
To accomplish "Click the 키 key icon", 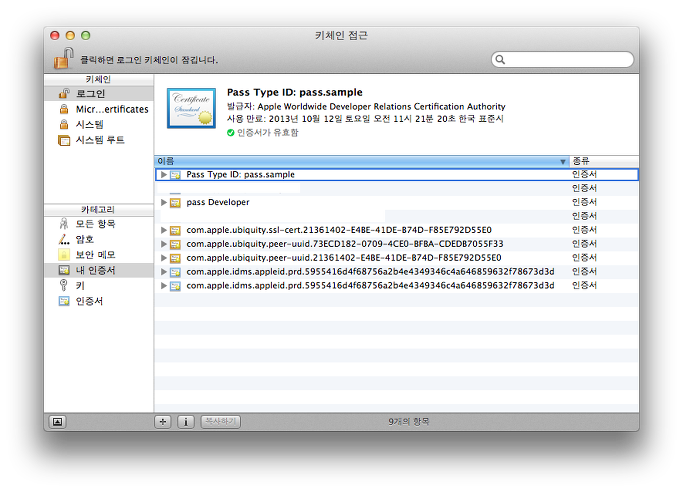I will coord(64,286).
